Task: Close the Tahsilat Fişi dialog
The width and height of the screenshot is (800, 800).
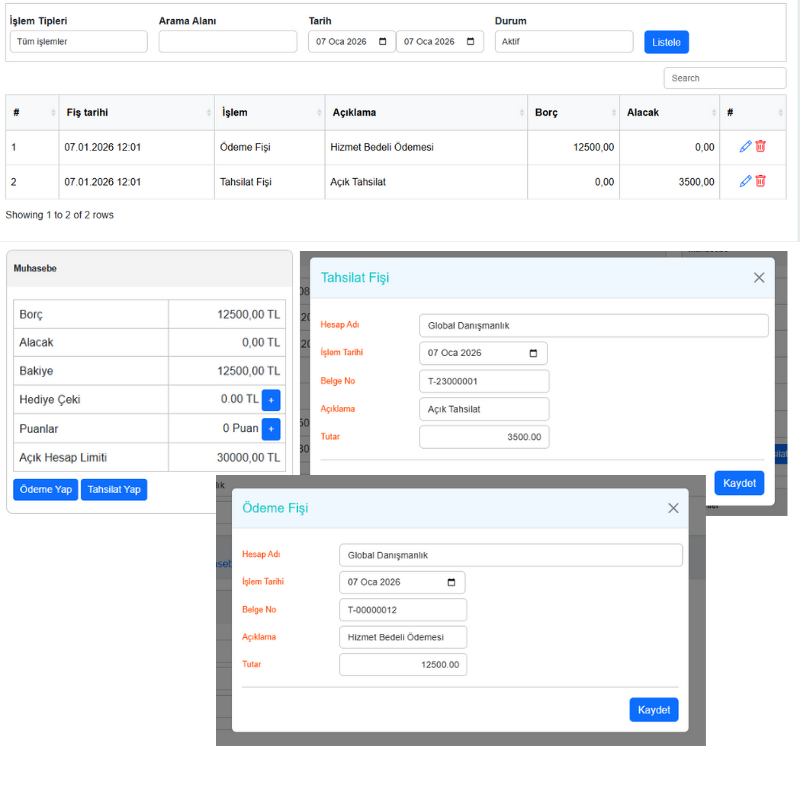Action: pos(759,278)
